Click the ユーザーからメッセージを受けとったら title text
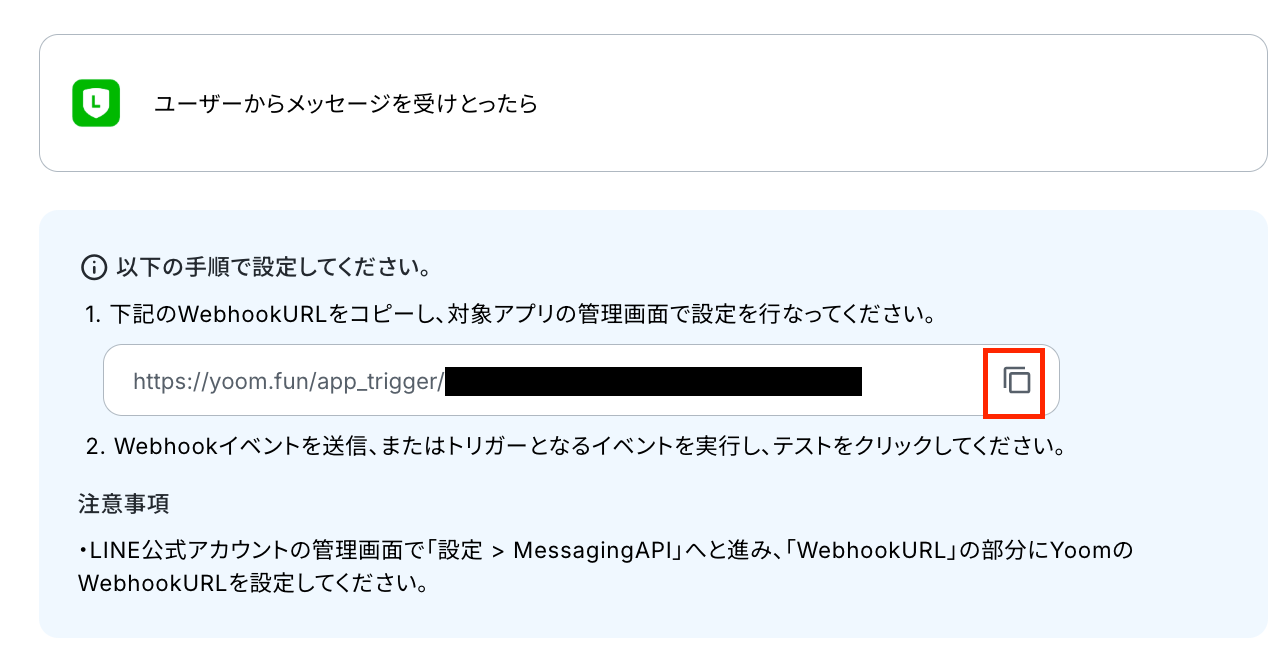This screenshot has width=1288, height=648. 346,104
